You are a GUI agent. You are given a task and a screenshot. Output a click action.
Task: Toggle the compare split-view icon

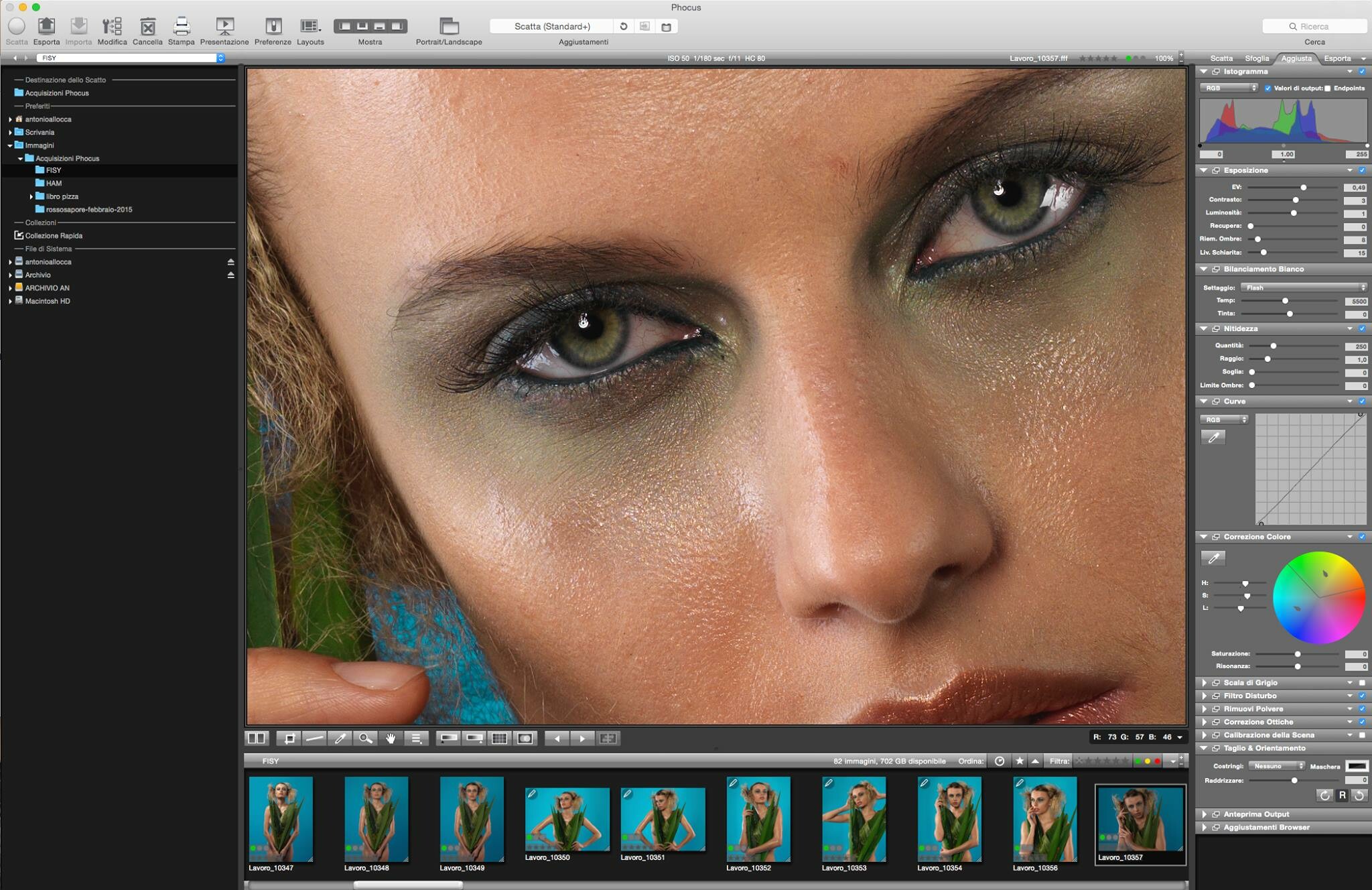point(256,739)
